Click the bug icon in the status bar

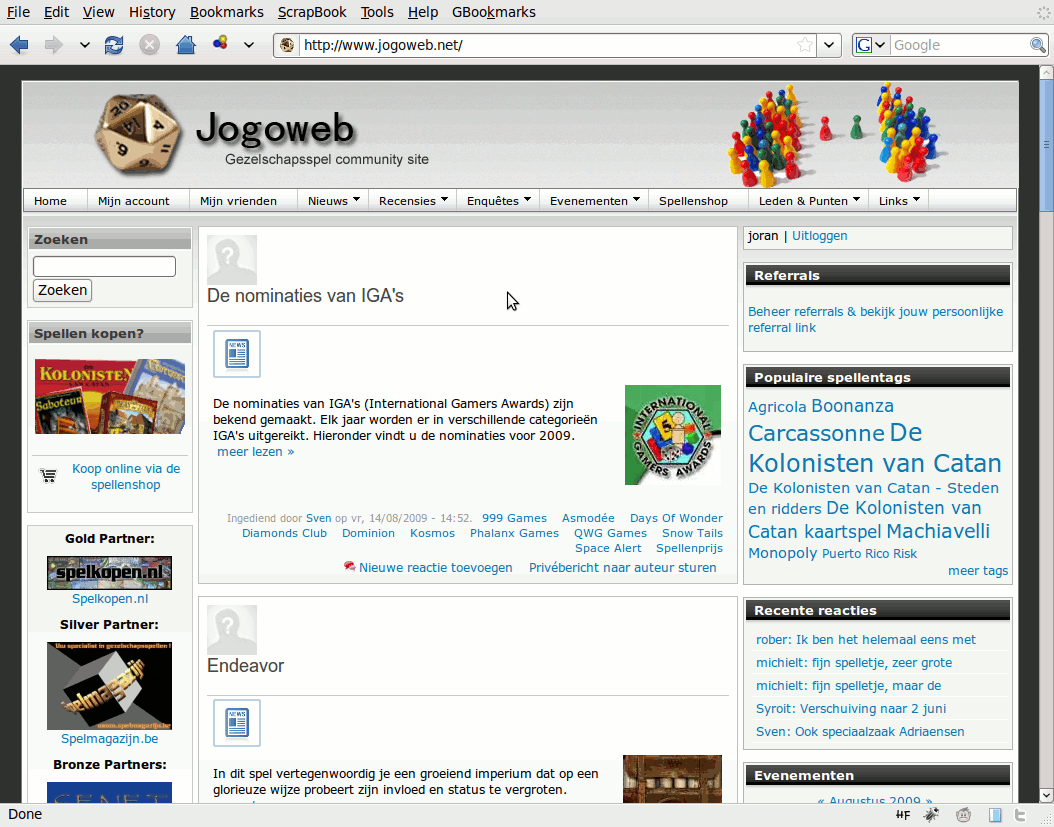(x=932, y=815)
